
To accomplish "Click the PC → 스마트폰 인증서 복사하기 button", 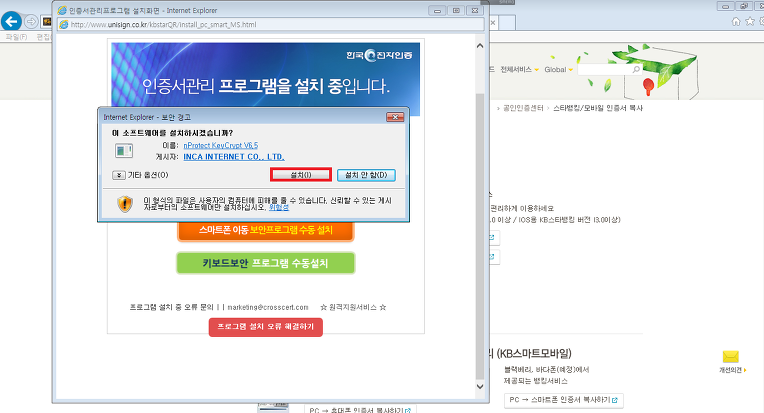I will 564,400.
